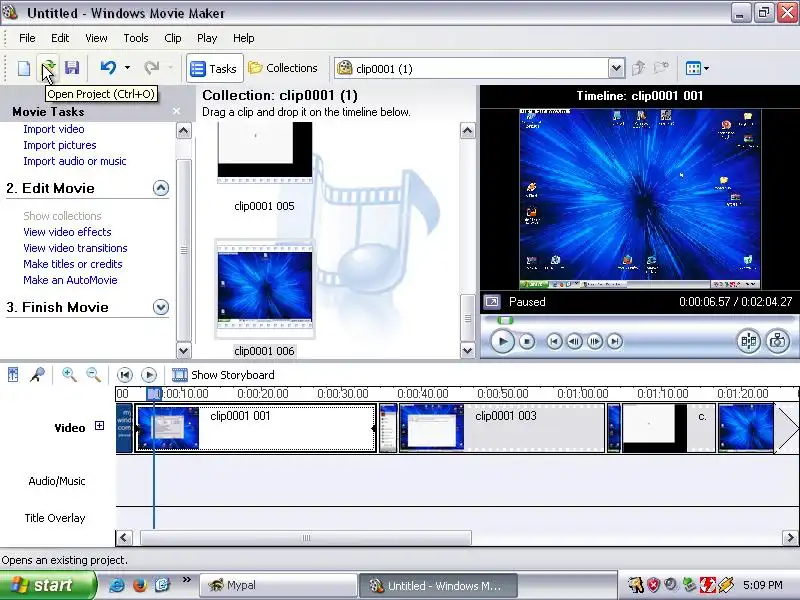Viewport: 800px width, 600px height.
Task: Select the clip0001 005 thumbnail
Action: click(264, 153)
